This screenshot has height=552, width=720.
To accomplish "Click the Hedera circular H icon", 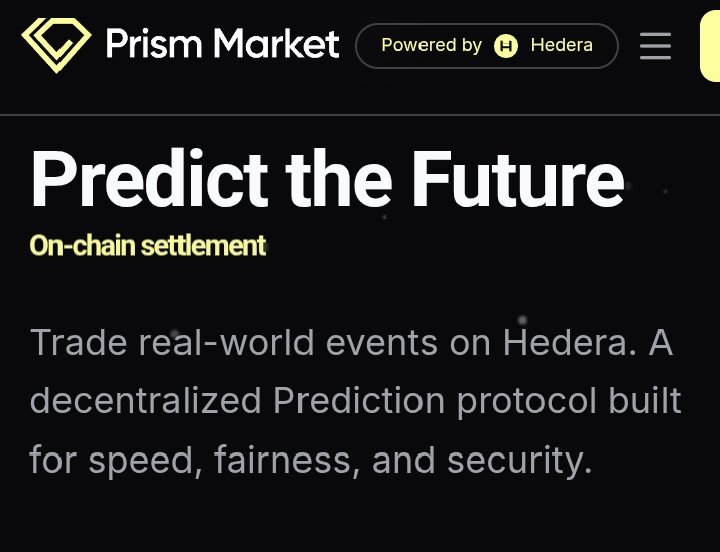I will point(507,46).
